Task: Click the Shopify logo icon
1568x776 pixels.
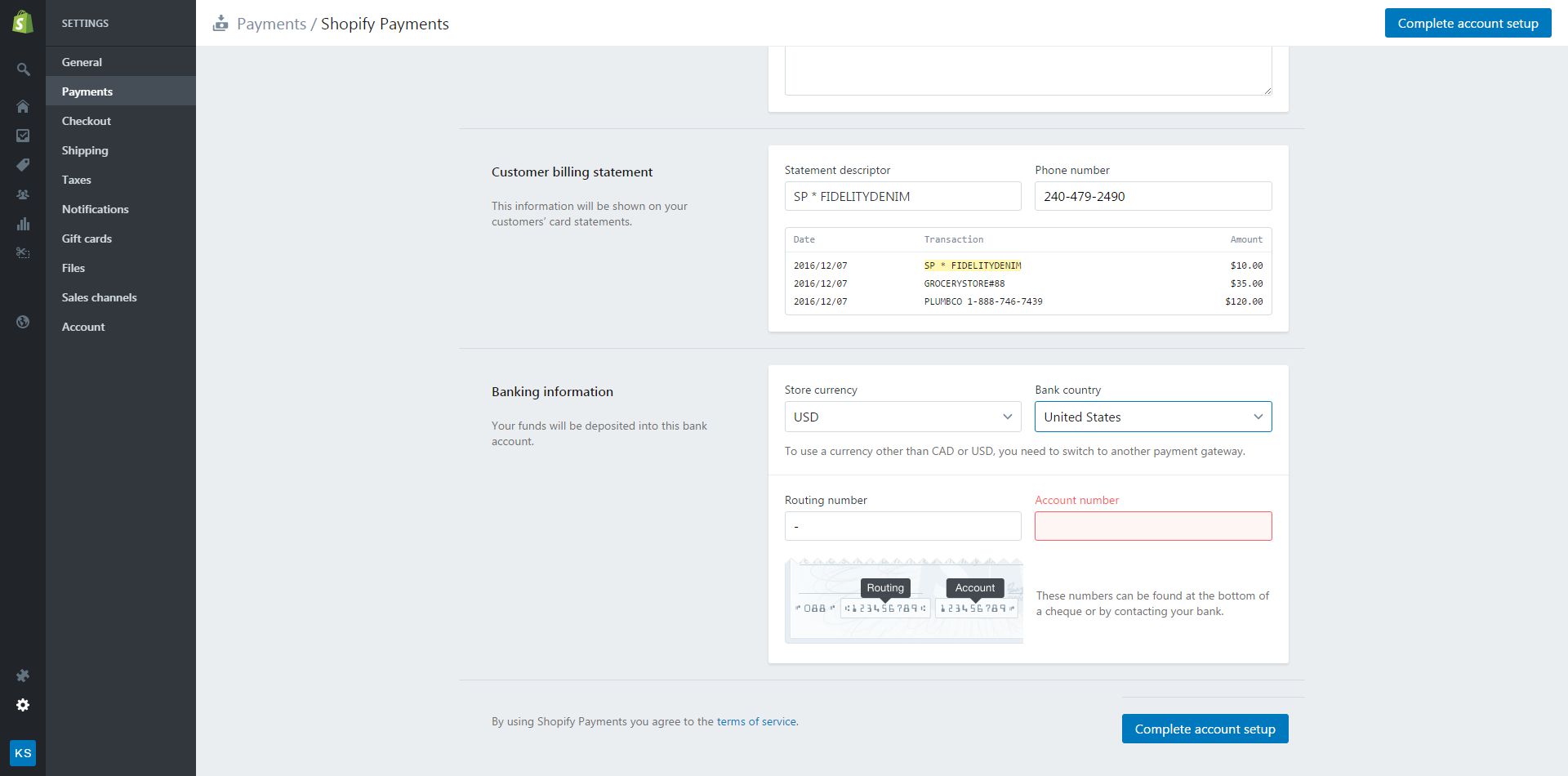Action: pos(23,22)
